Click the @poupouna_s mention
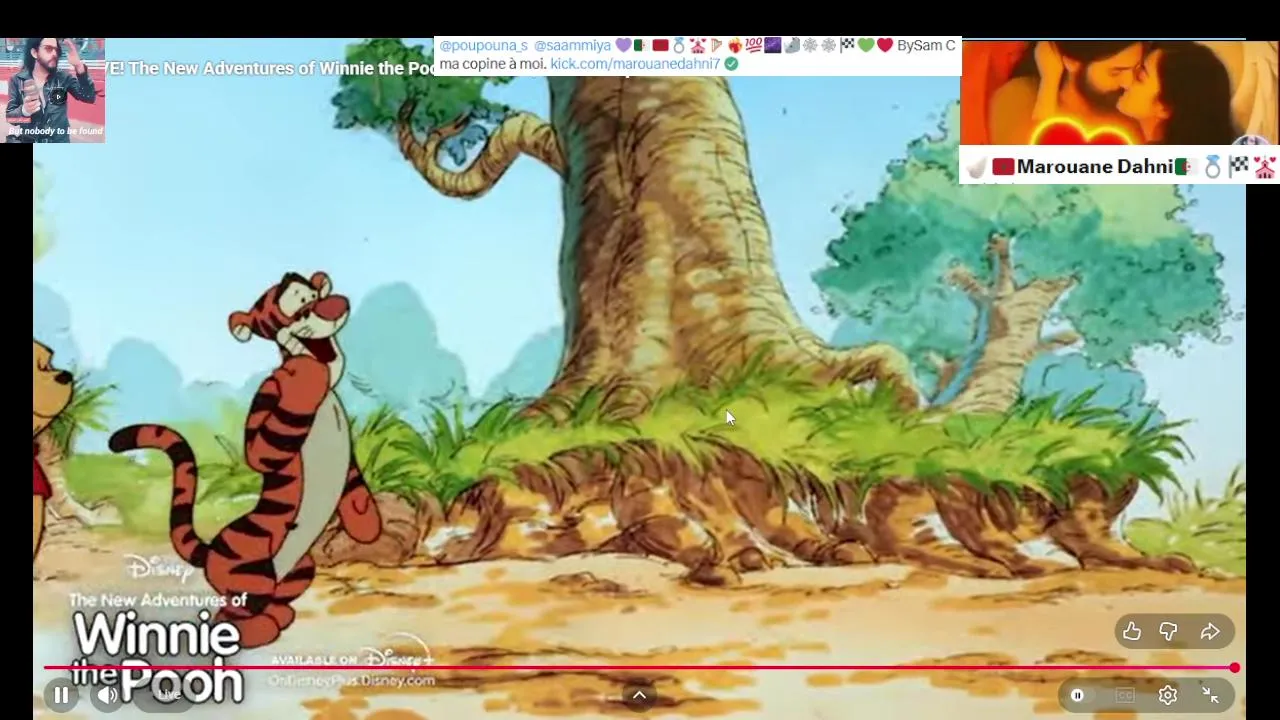This screenshot has width=1280, height=720. point(483,45)
